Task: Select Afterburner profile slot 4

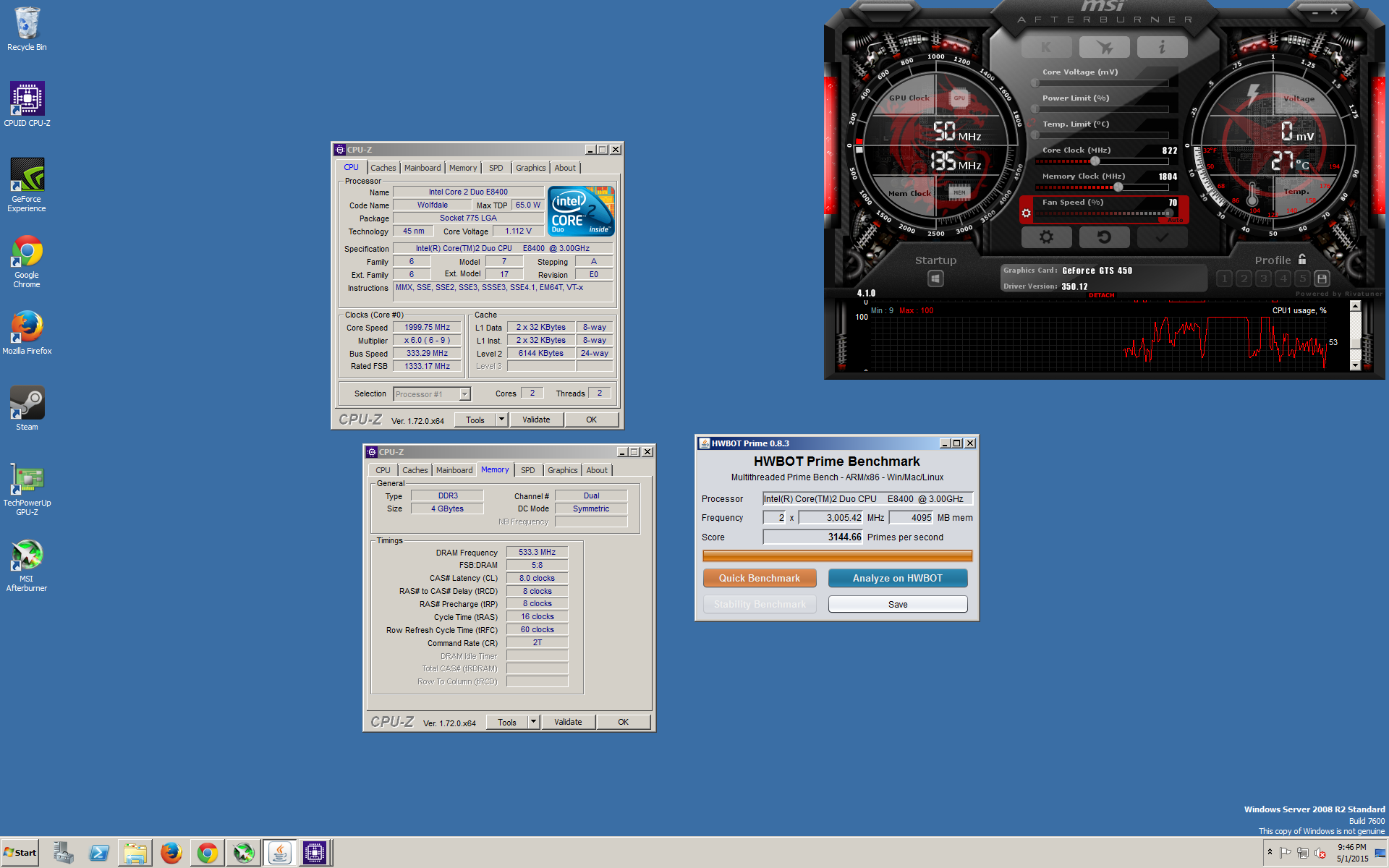Action: [x=1283, y=278]
